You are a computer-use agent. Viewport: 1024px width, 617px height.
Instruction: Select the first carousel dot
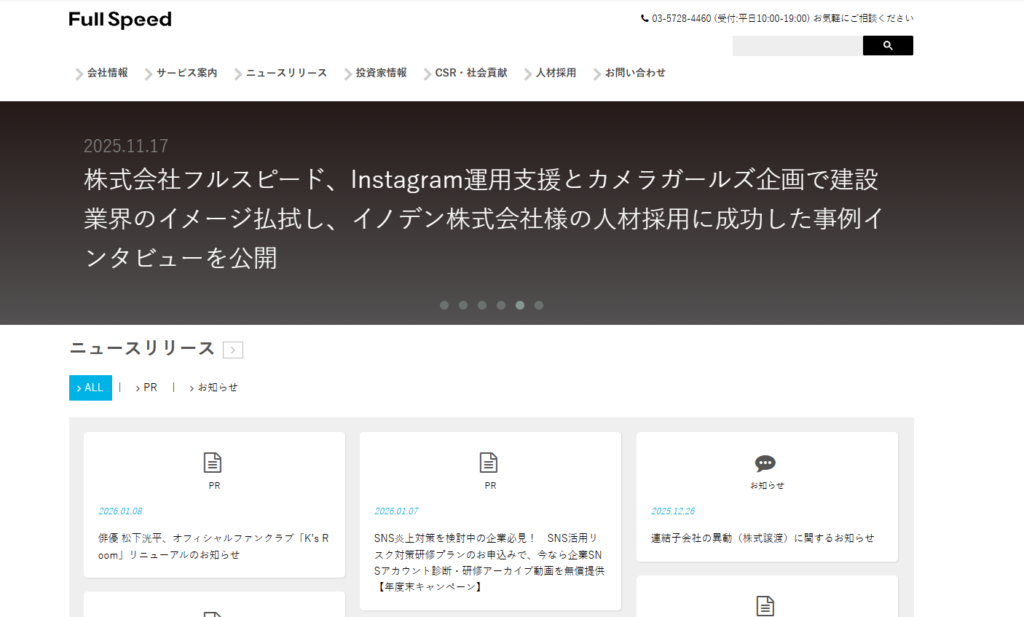[444, 305]
